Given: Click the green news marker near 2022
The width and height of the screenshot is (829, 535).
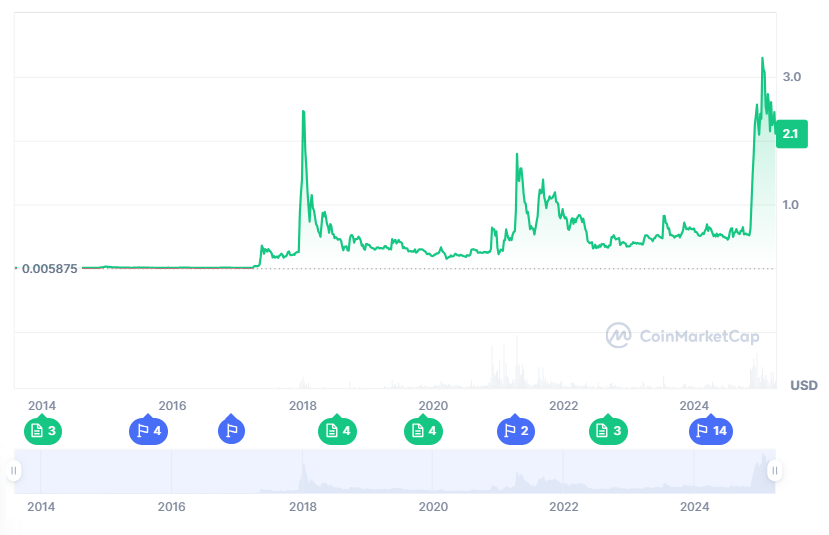Looking at the screenshot, I should point(607,431).
